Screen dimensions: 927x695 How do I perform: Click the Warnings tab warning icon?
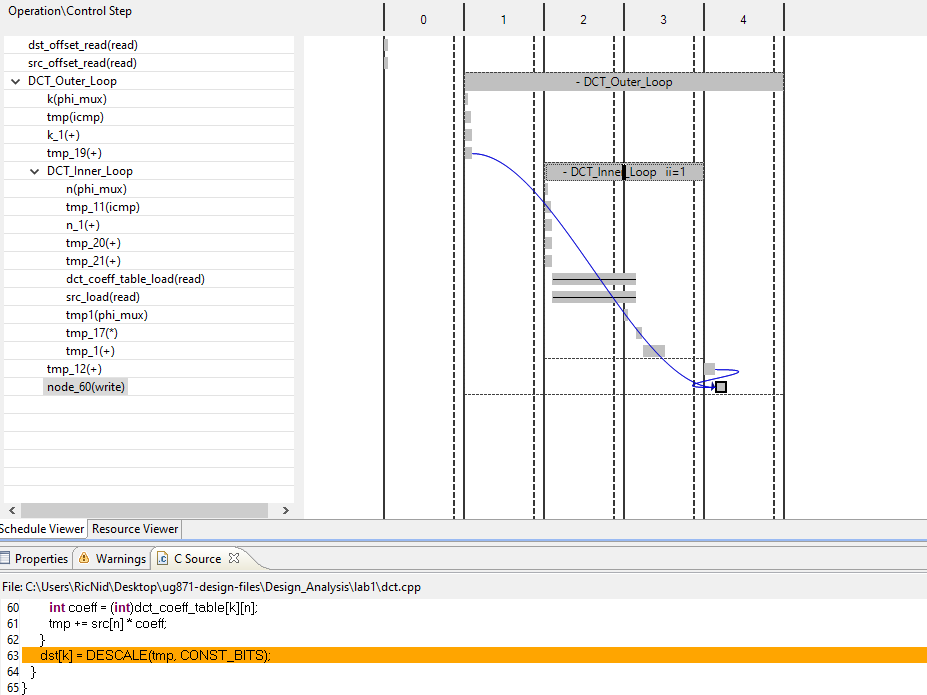tap(84, 558)
